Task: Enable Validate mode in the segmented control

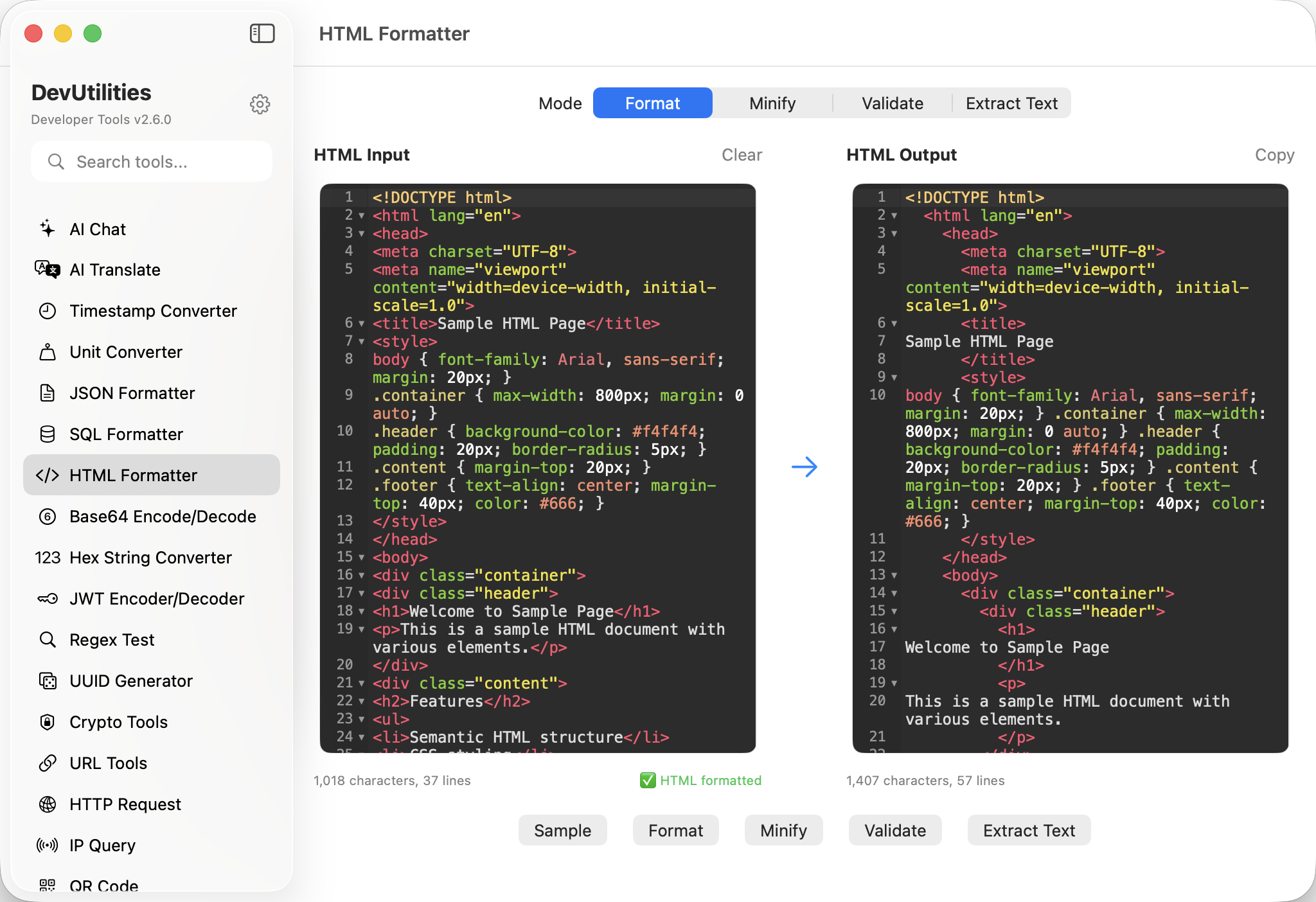Action: 893,103
